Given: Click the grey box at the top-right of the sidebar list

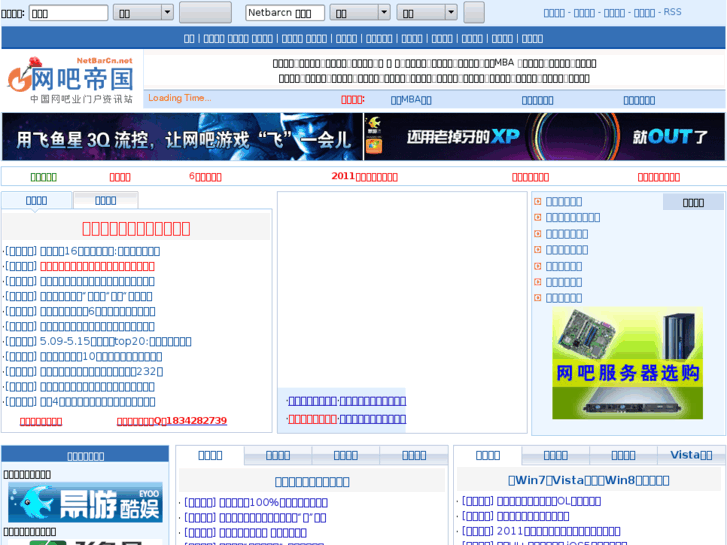Looking at the screenshot, I should [x=693, y=202].
